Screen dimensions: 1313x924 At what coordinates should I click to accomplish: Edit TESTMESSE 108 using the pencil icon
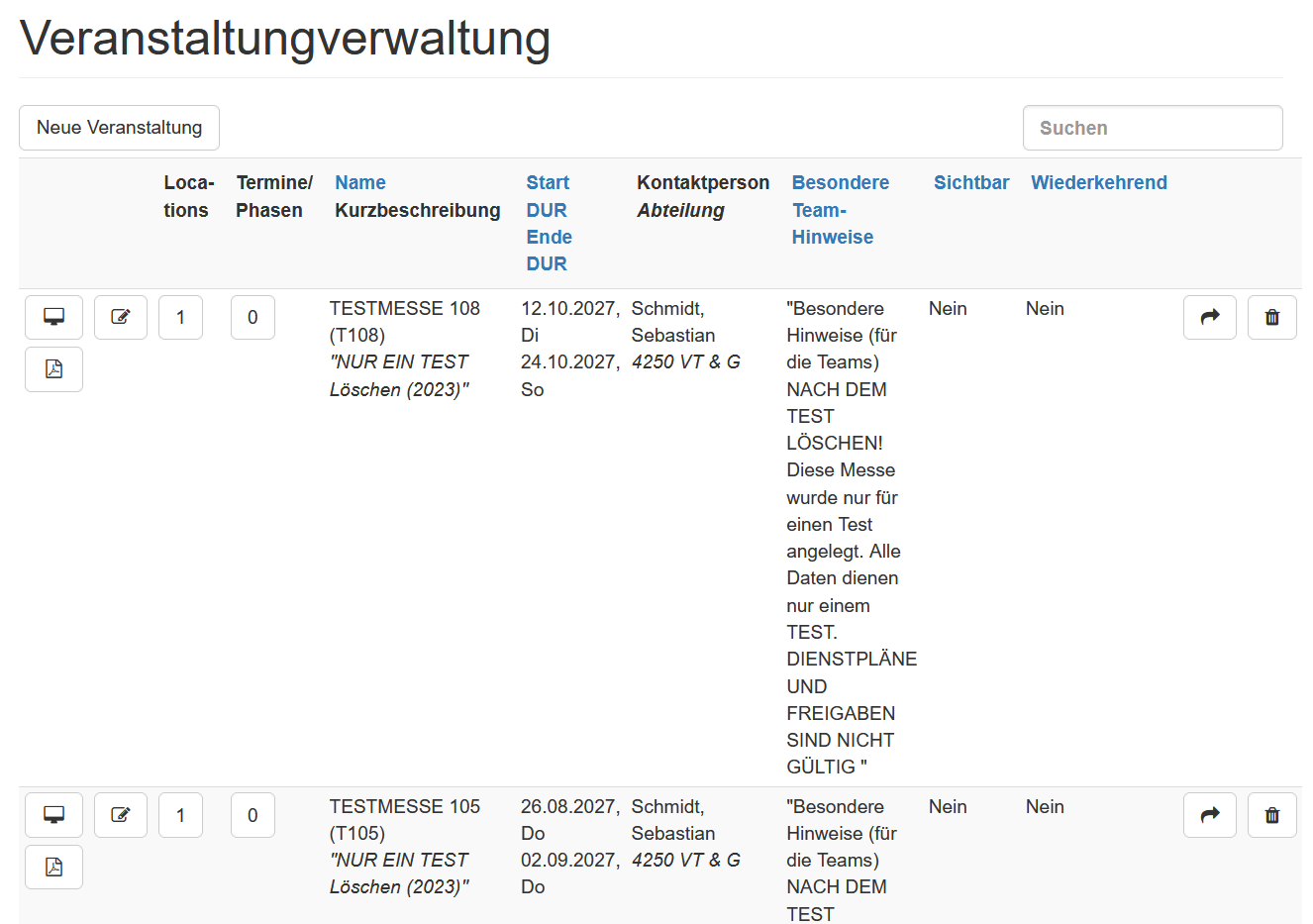[x=120, y=317]
